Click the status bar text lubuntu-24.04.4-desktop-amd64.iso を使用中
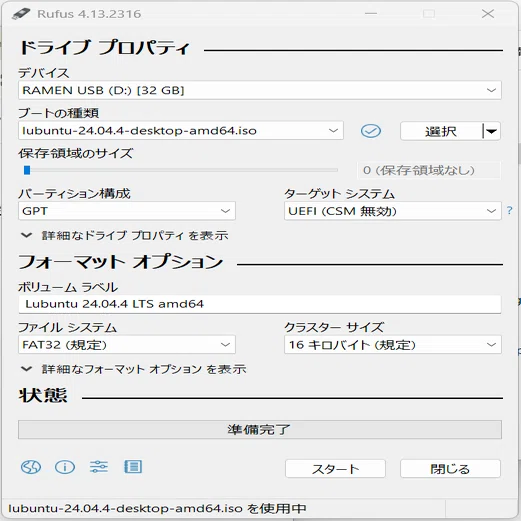Screen dimensions: 521x521 pyautogui.click(x=157, y=508)
